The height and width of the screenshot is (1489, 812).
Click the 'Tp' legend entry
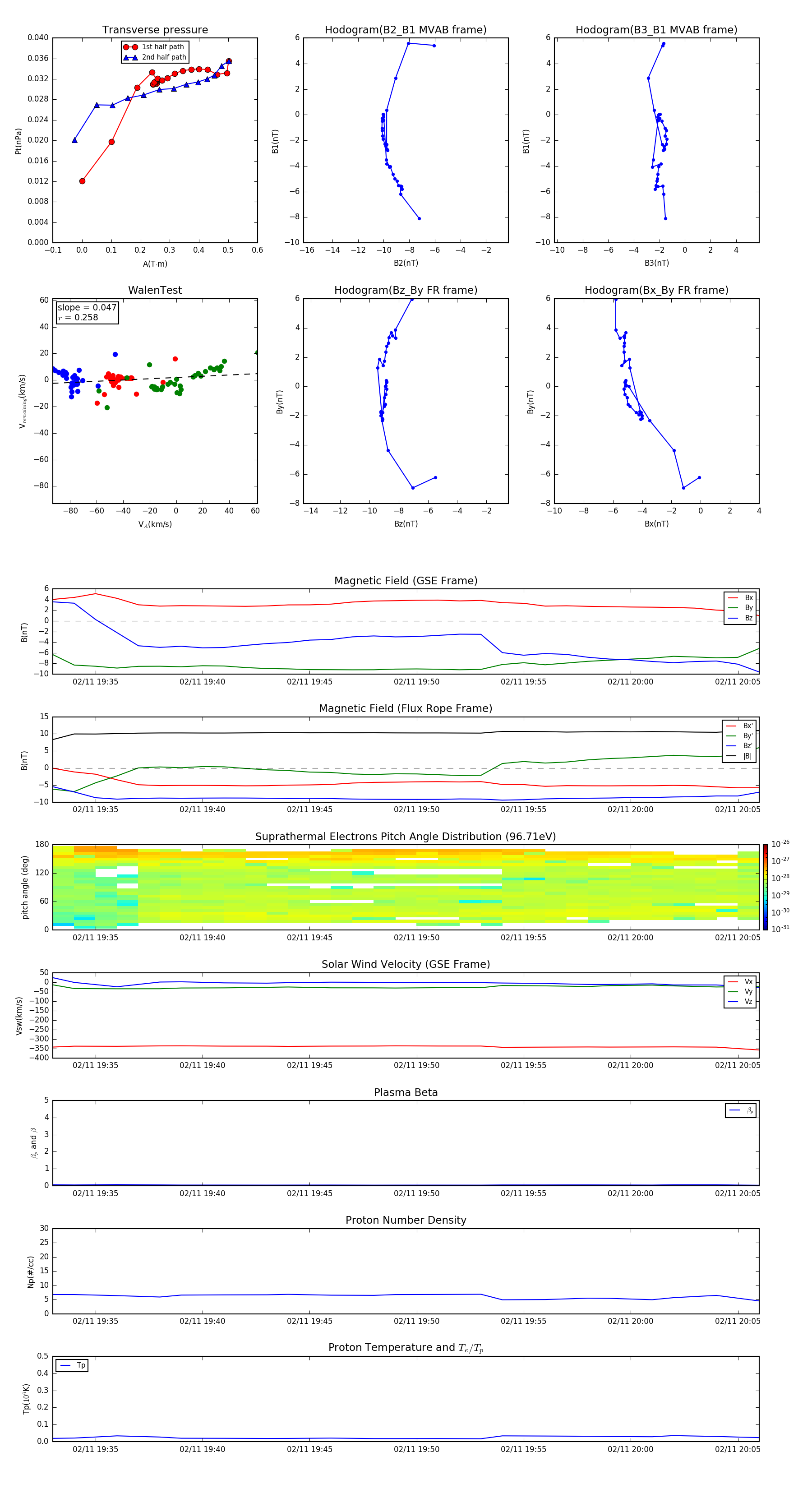[x=72, y=1365]
